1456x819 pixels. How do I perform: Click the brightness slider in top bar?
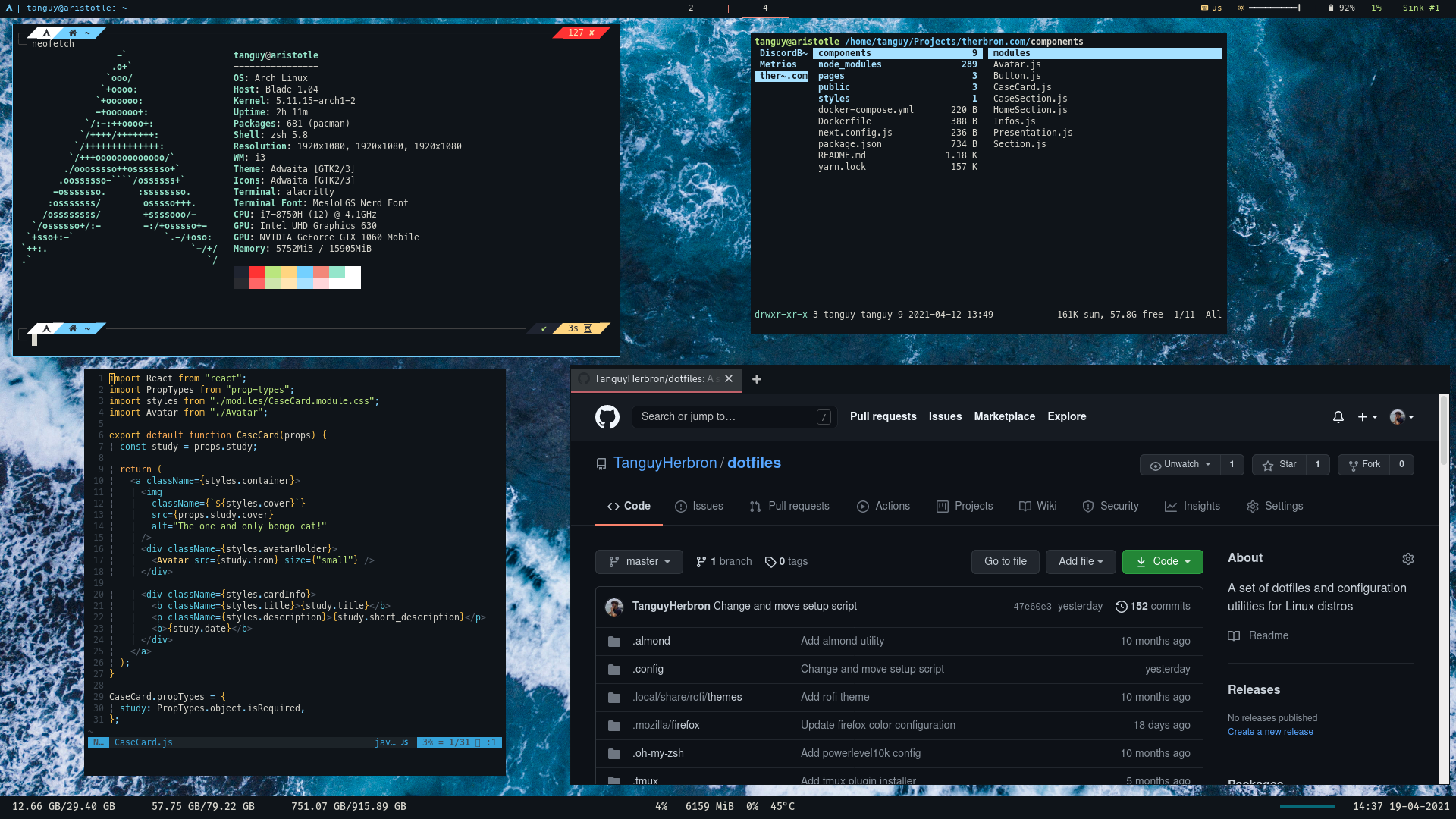coord(1274,8)
